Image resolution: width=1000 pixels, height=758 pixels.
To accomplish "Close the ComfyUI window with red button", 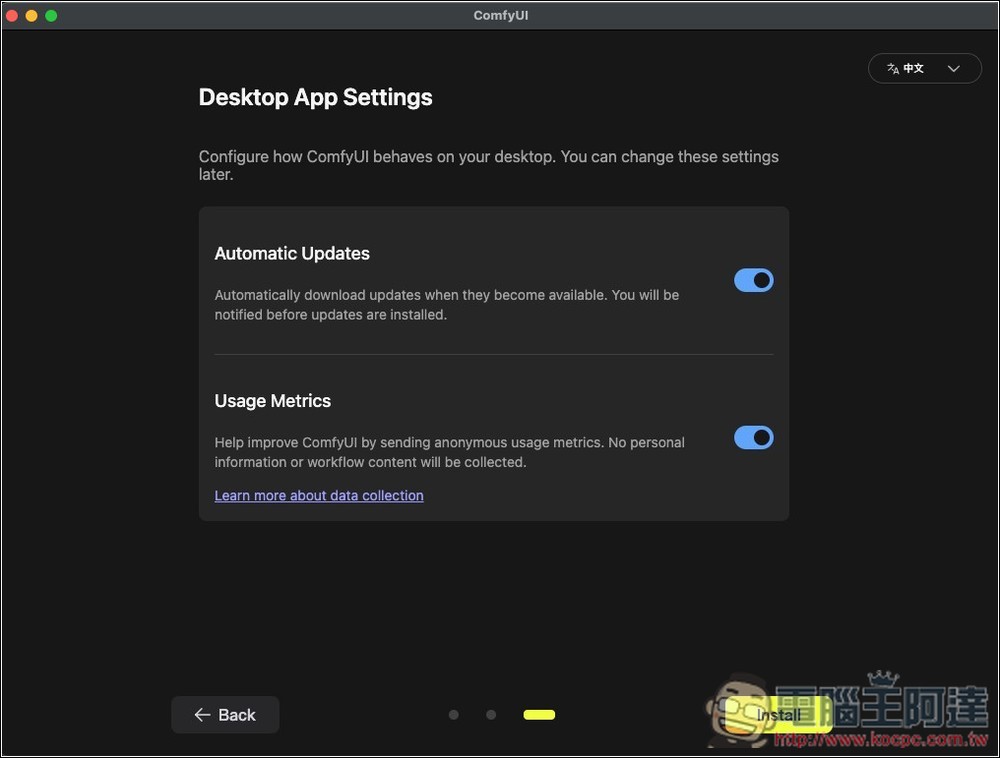I will point(12,16).
